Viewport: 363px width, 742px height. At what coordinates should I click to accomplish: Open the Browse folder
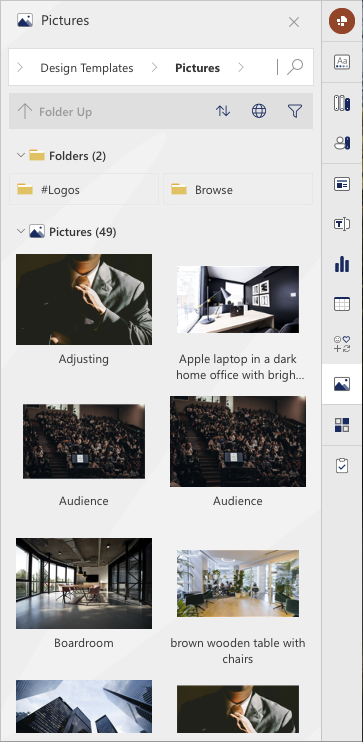coord(238,189)
